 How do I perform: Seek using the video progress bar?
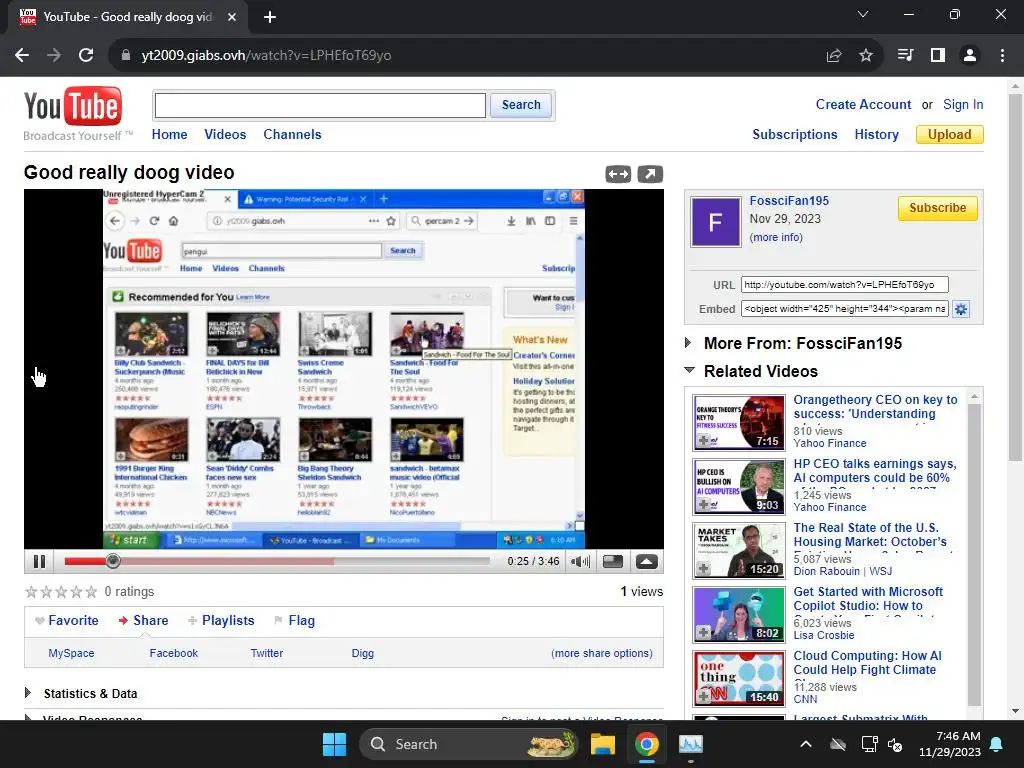pyautogui.click(x=277, y=561)
